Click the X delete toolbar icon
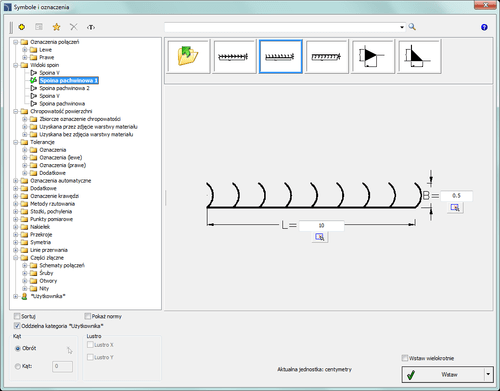This screenshot has width=500, height=391. coord(74,27)
